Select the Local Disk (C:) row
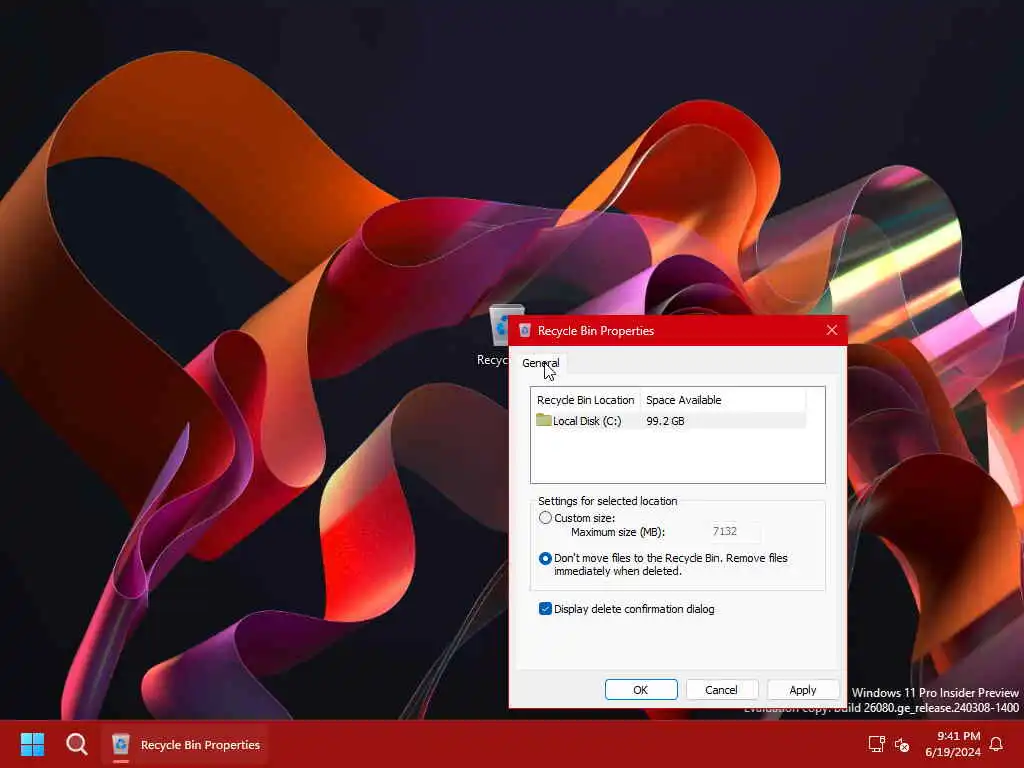 (669, 421)
